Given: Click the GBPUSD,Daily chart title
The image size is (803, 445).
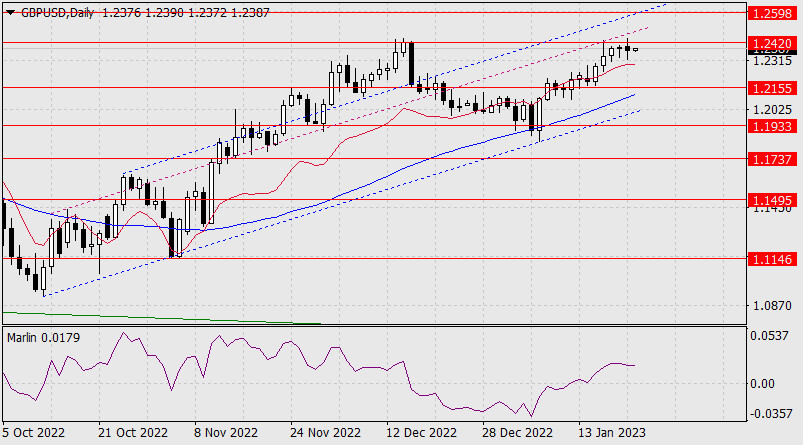Looking at the screenshot, I should point(57,13).
